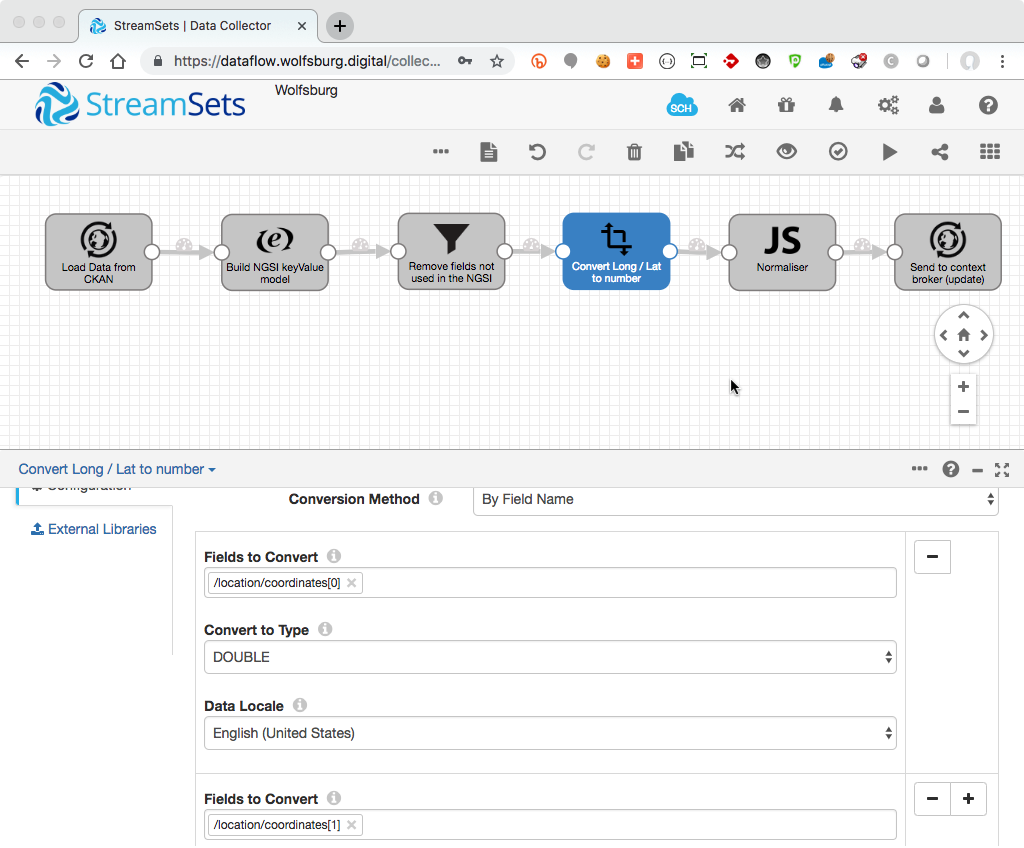Screen dimensions: 1024x848
Task: Share pipeline using share icon
Action: click(x=940, y=152)
